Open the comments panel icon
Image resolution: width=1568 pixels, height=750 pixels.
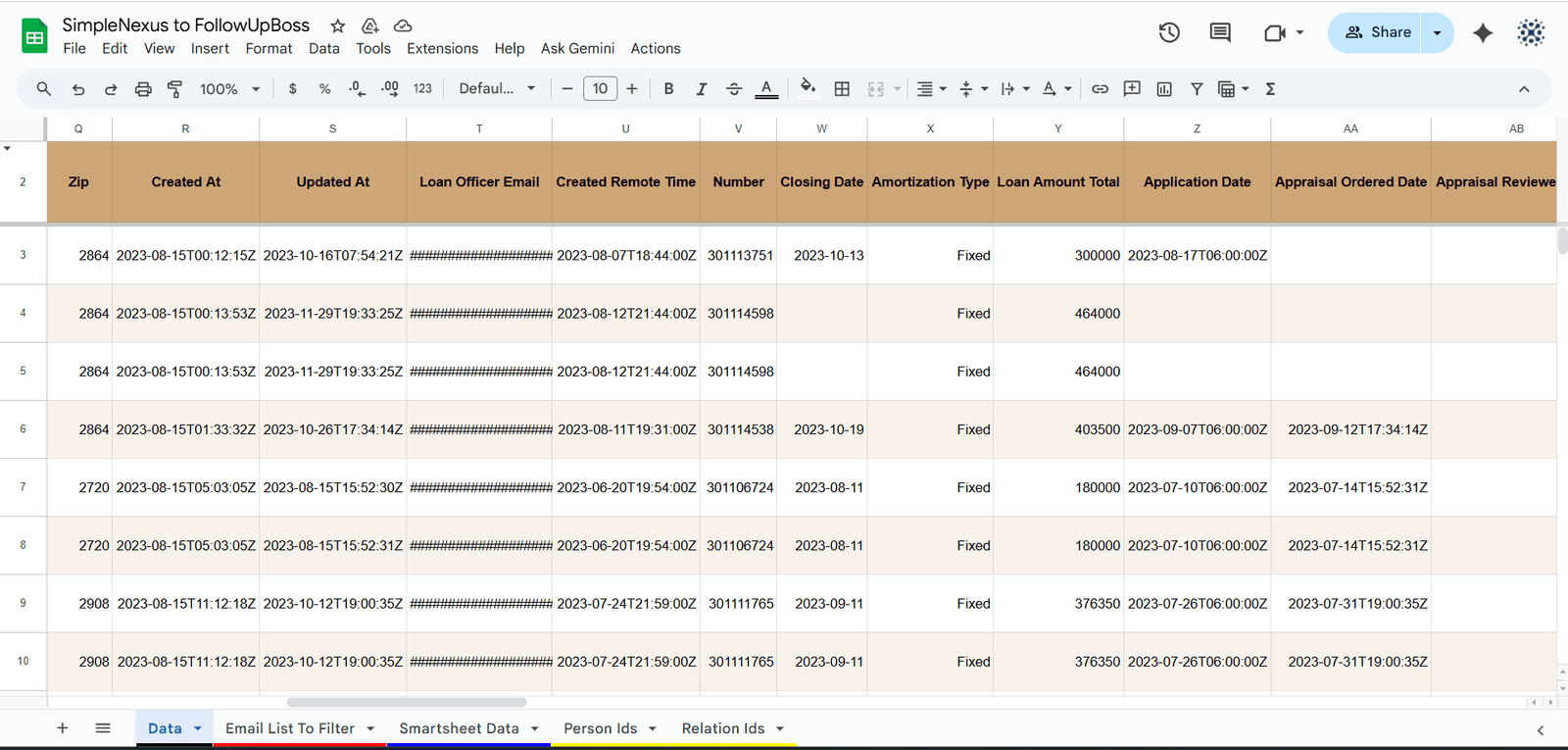coord(1220,32)
